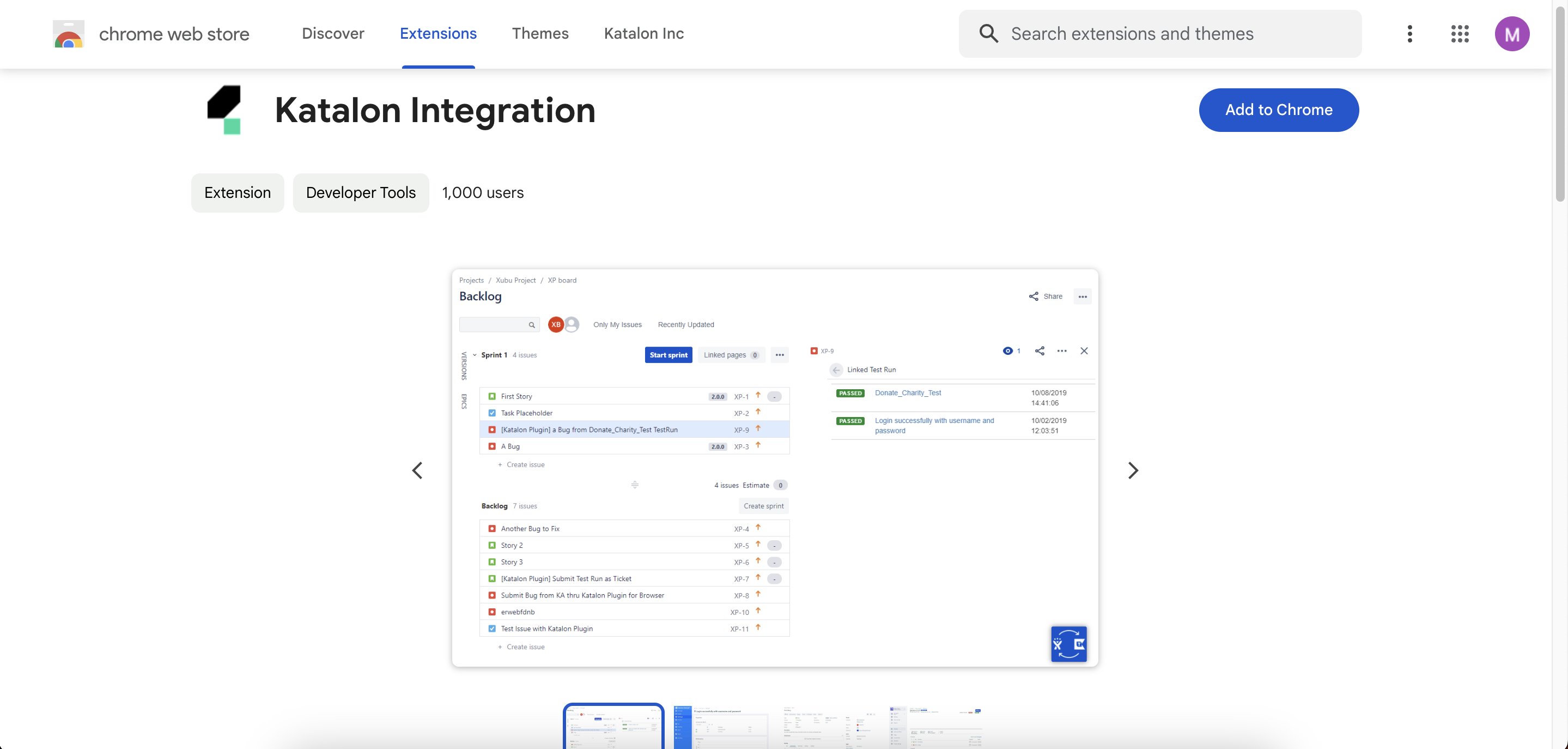
Task: Open the Katalon Inc link
Action: tap(643, 33)
